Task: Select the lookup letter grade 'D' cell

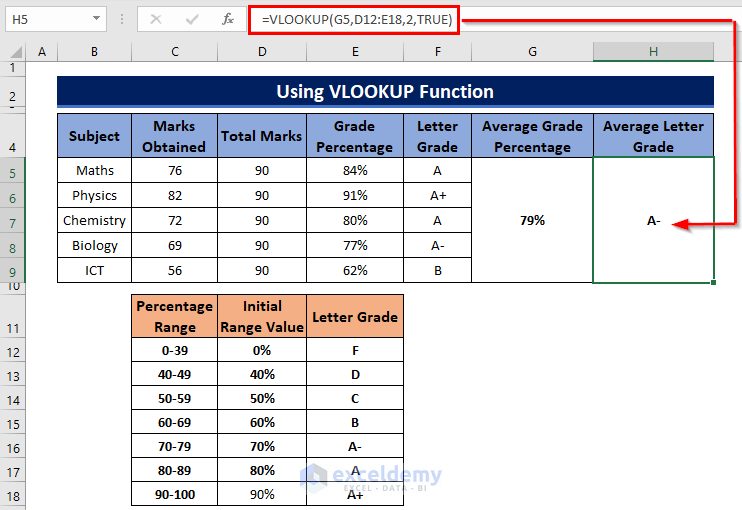Action: click(x=355, y=374)
